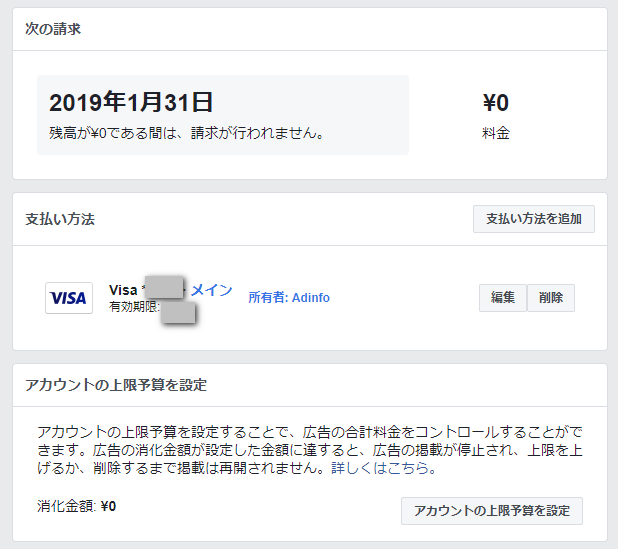Image resolution: width=618 pixels, height=549 pixels.
Task: Remove the Visa card using 削除
Action: (x=551, y=298)
